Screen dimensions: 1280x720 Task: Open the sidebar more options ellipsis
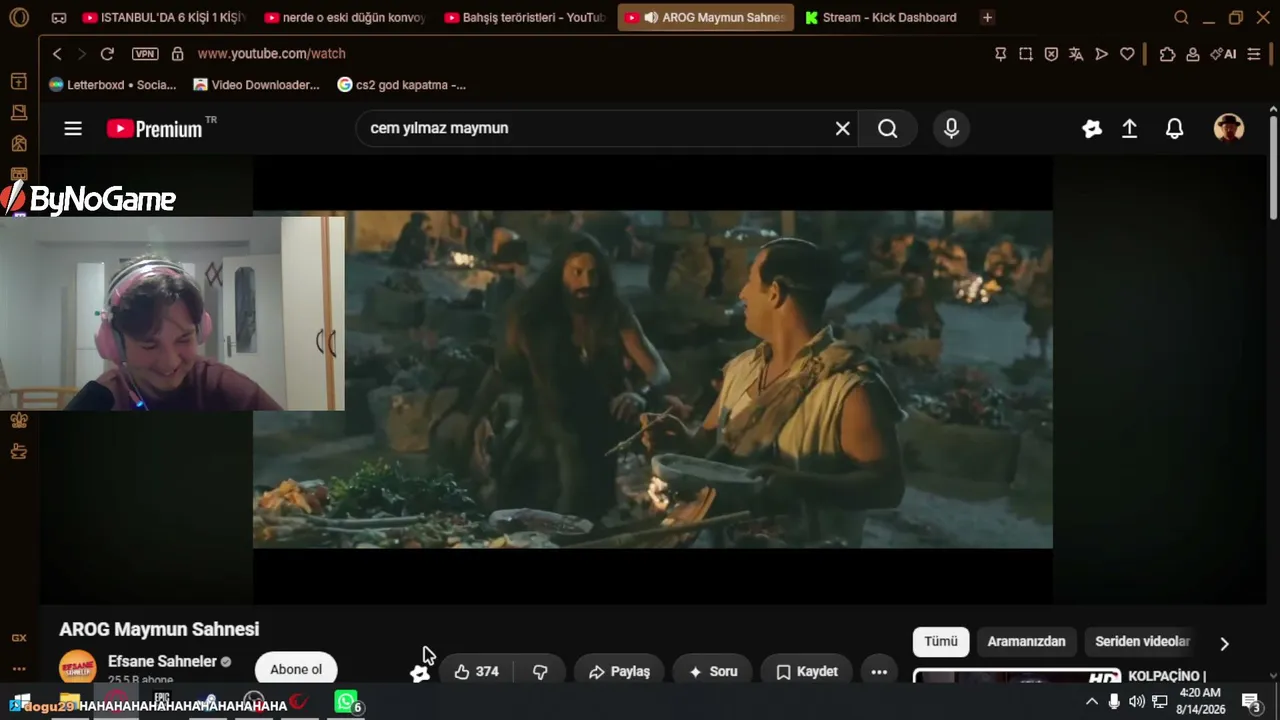coord(19,669)
